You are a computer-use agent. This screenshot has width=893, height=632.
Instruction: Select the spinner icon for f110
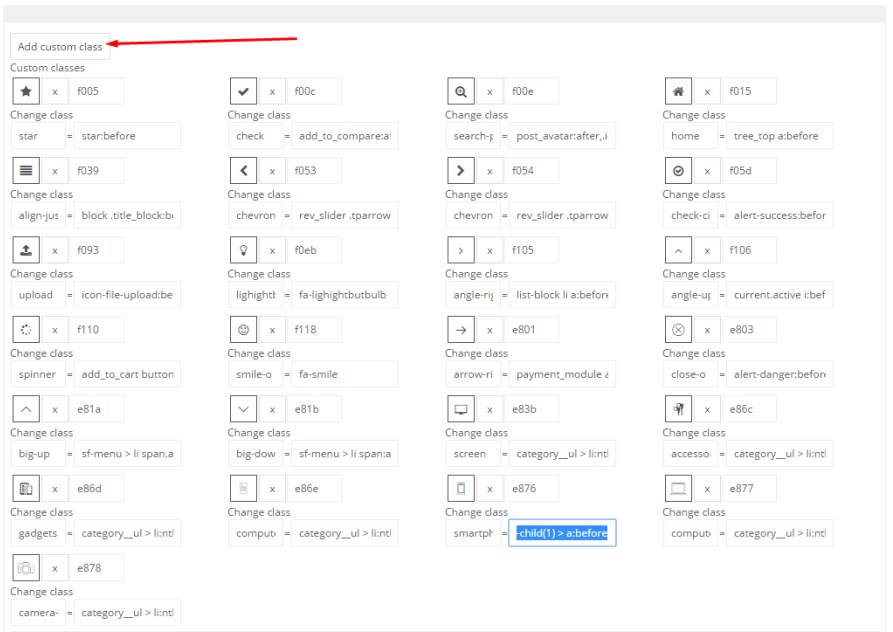click(26, 329)
